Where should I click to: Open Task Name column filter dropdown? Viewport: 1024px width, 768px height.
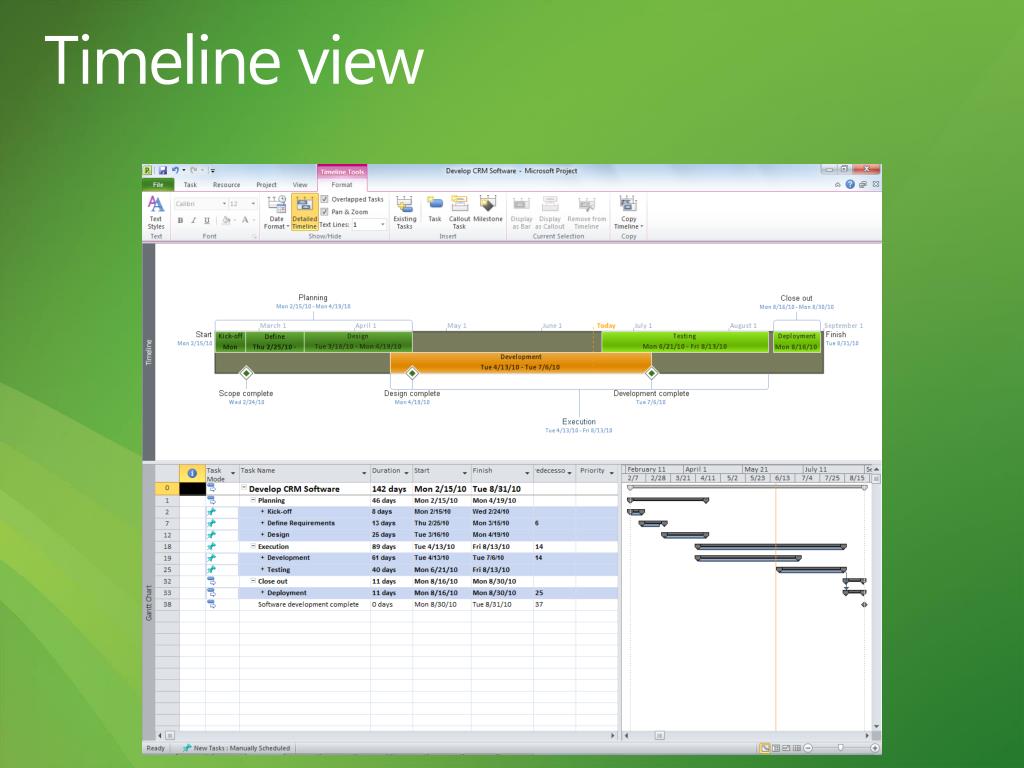tap(364, 473)
